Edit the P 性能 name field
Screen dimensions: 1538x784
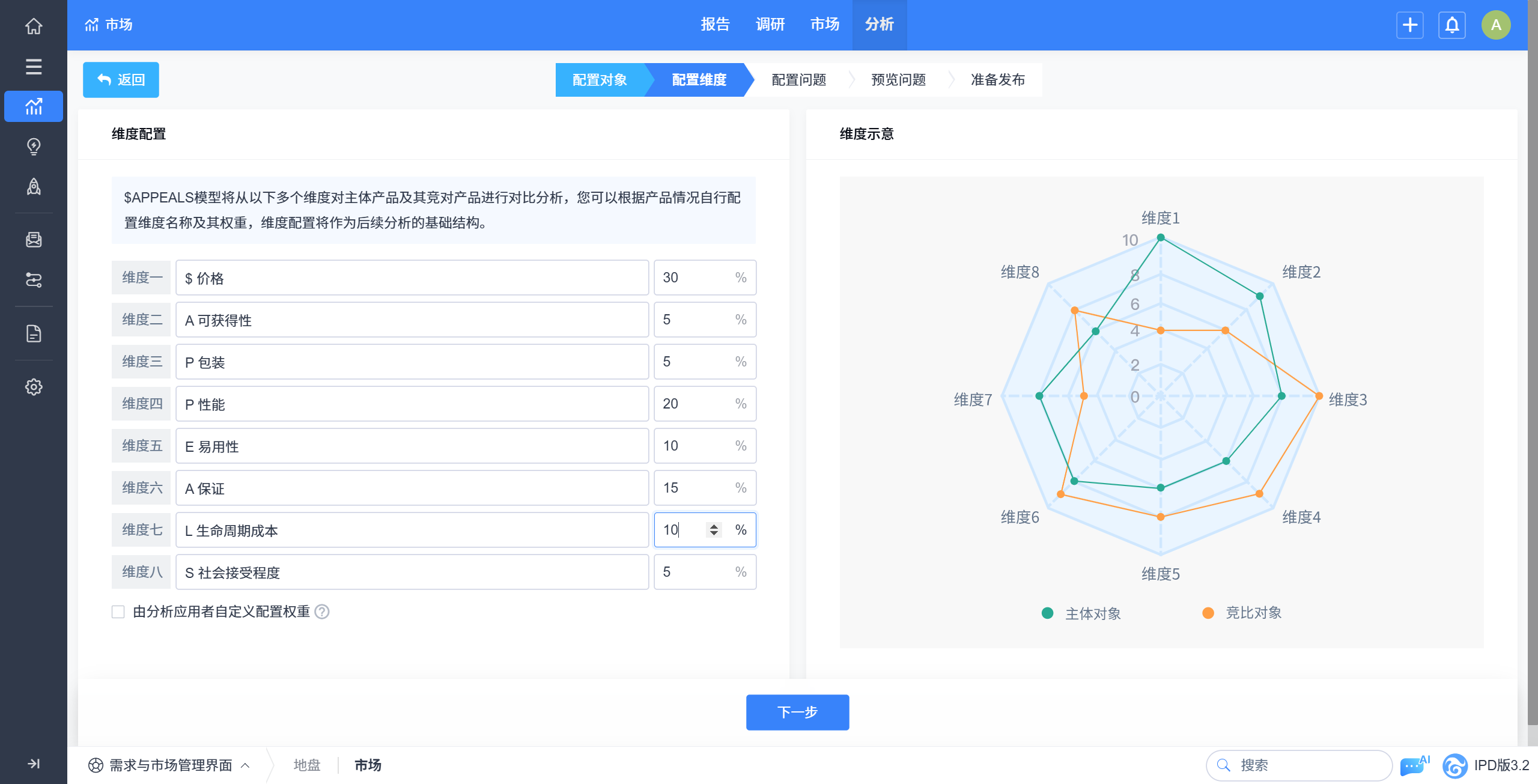click(x=412, y=404)
